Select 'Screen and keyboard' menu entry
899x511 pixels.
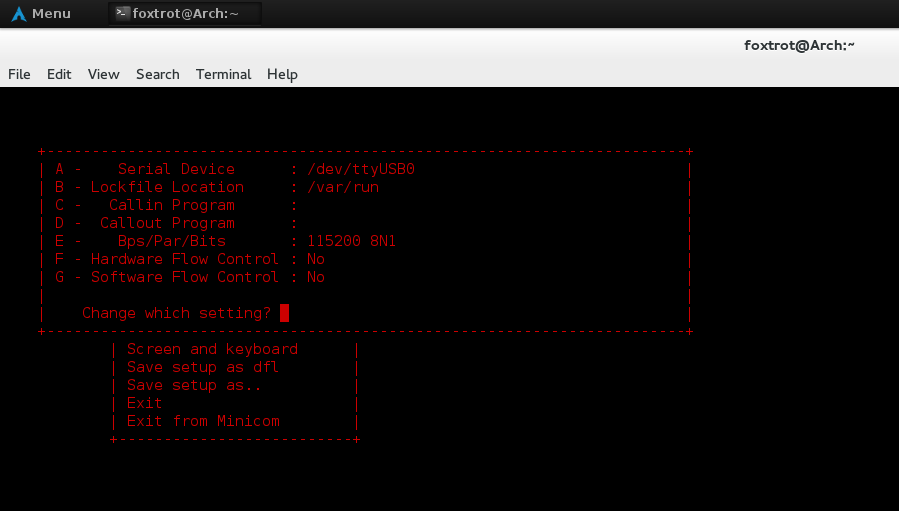click(x=212, y=349)
